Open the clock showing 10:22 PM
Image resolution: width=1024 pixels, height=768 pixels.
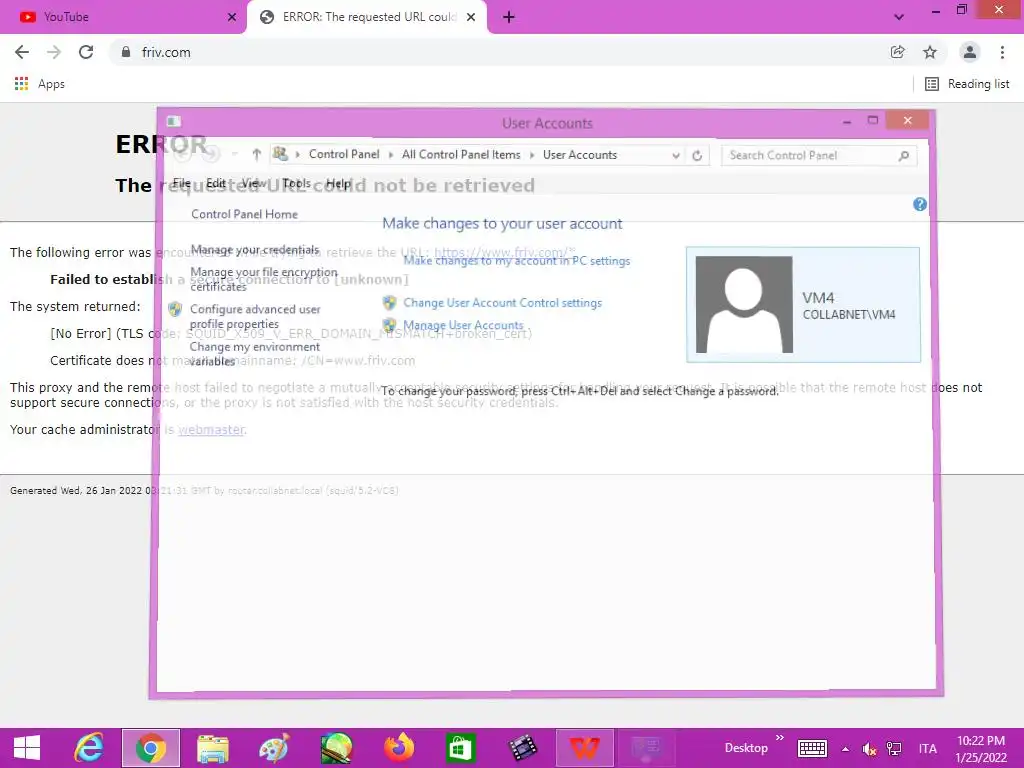tap(981, 749)
